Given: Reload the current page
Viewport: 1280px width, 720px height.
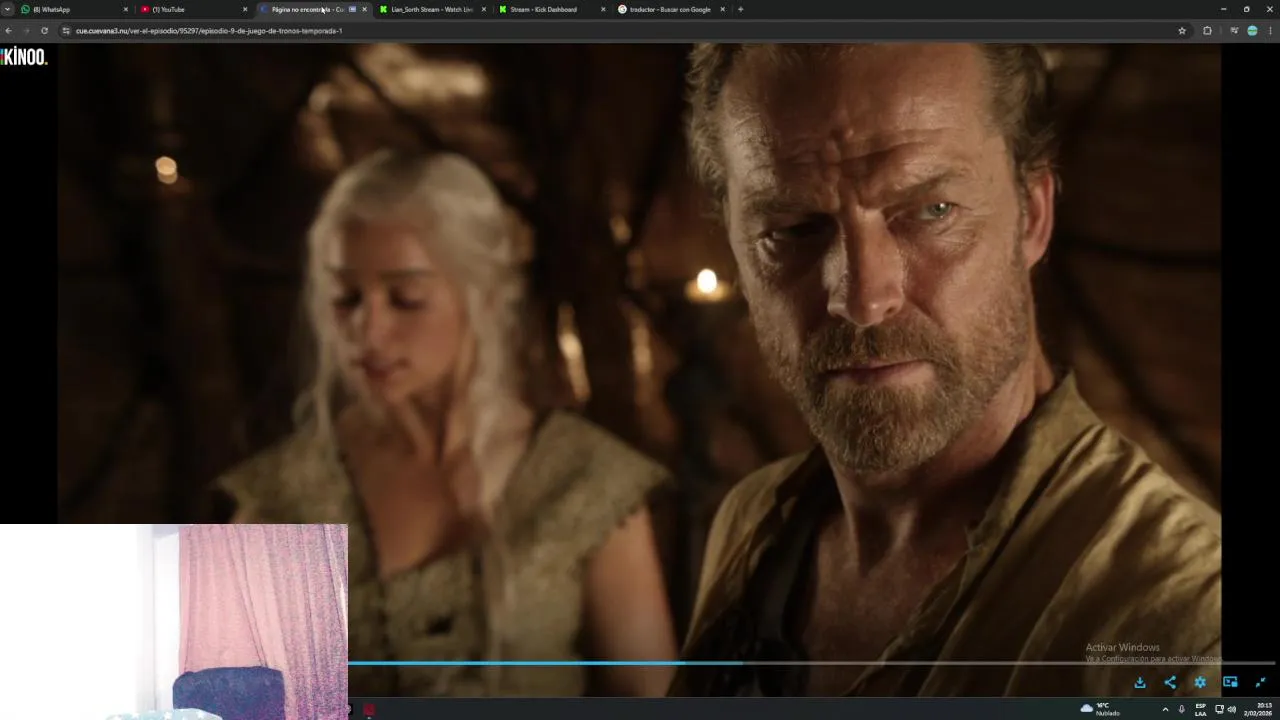Looking at the screenshot, I should point(44,30).
